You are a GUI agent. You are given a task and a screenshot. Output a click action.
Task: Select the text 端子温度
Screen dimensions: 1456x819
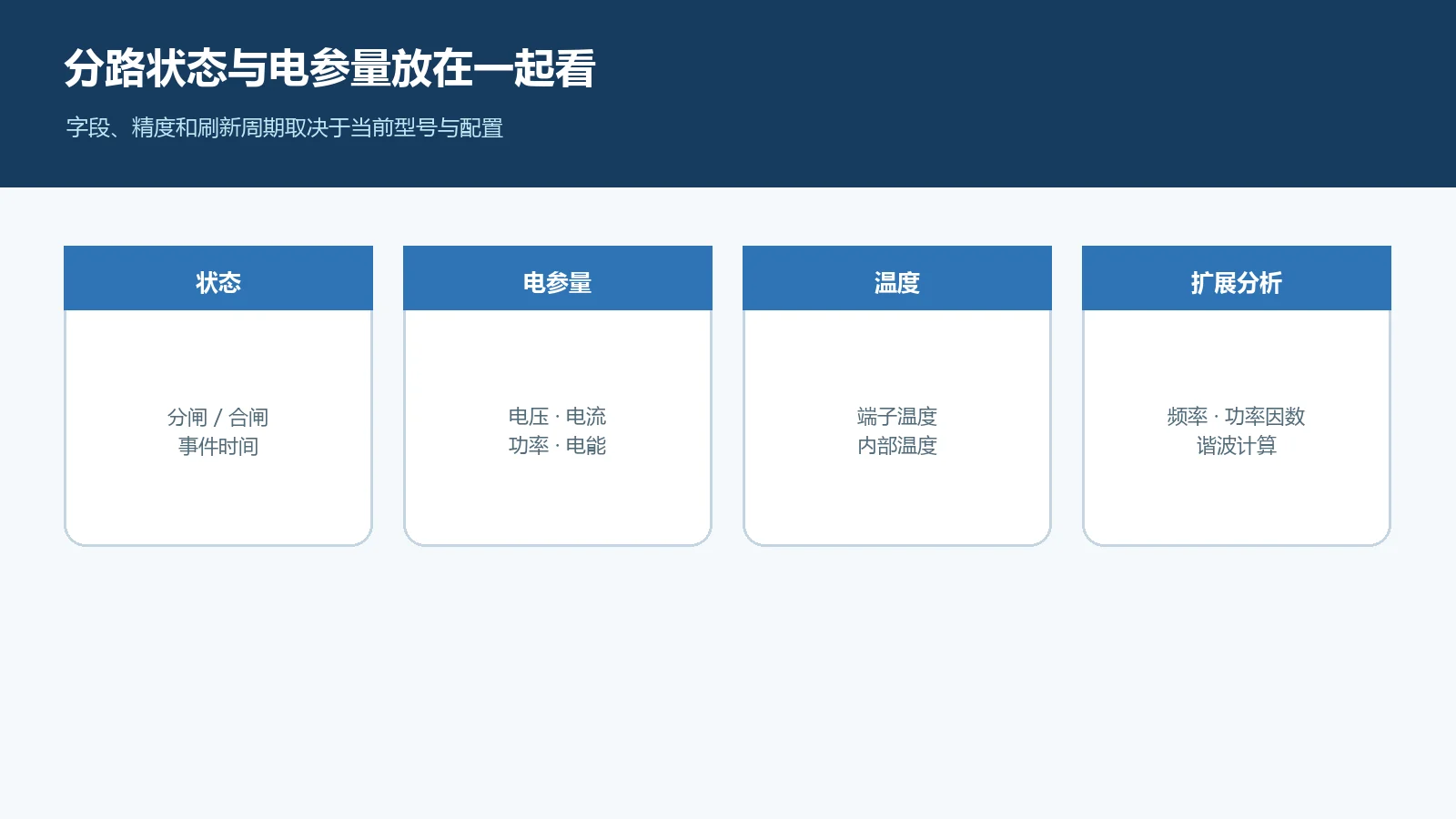pos(897,417)
